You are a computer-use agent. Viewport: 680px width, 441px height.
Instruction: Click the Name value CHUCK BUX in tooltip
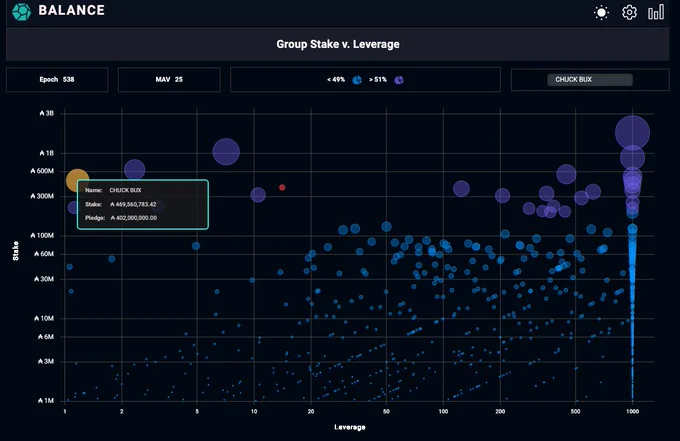[x=125, y=190]
